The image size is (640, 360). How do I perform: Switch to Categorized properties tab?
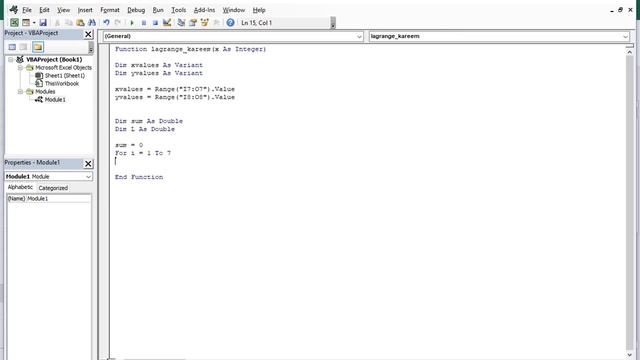[53, 188]
